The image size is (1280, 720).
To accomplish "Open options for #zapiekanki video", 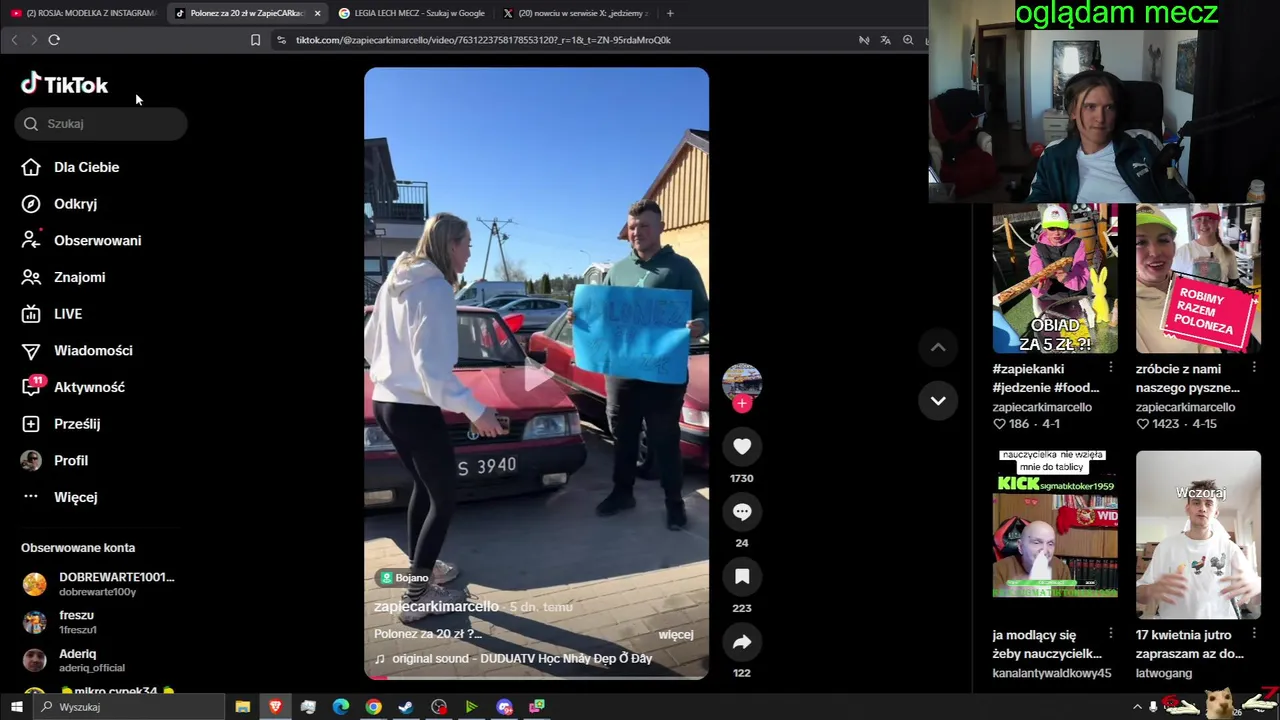I will coord(1110,368).
